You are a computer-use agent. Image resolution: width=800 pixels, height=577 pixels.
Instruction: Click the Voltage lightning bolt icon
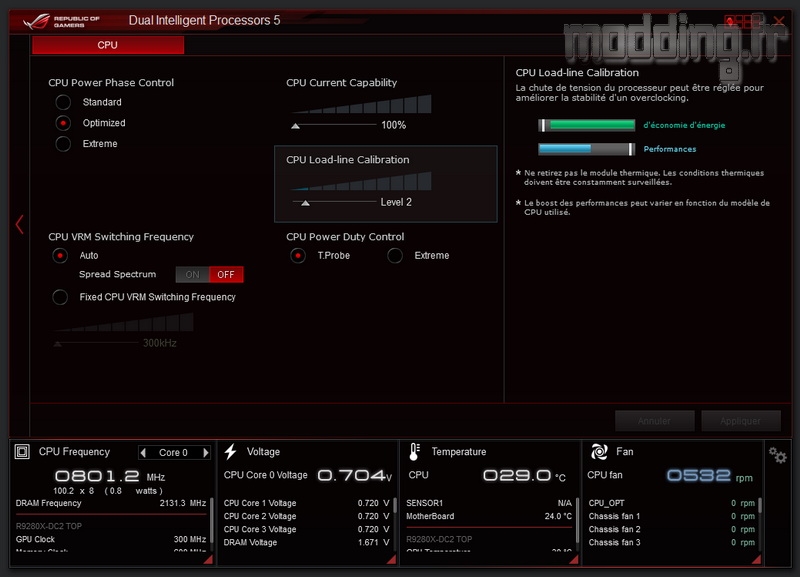[231, 451]
